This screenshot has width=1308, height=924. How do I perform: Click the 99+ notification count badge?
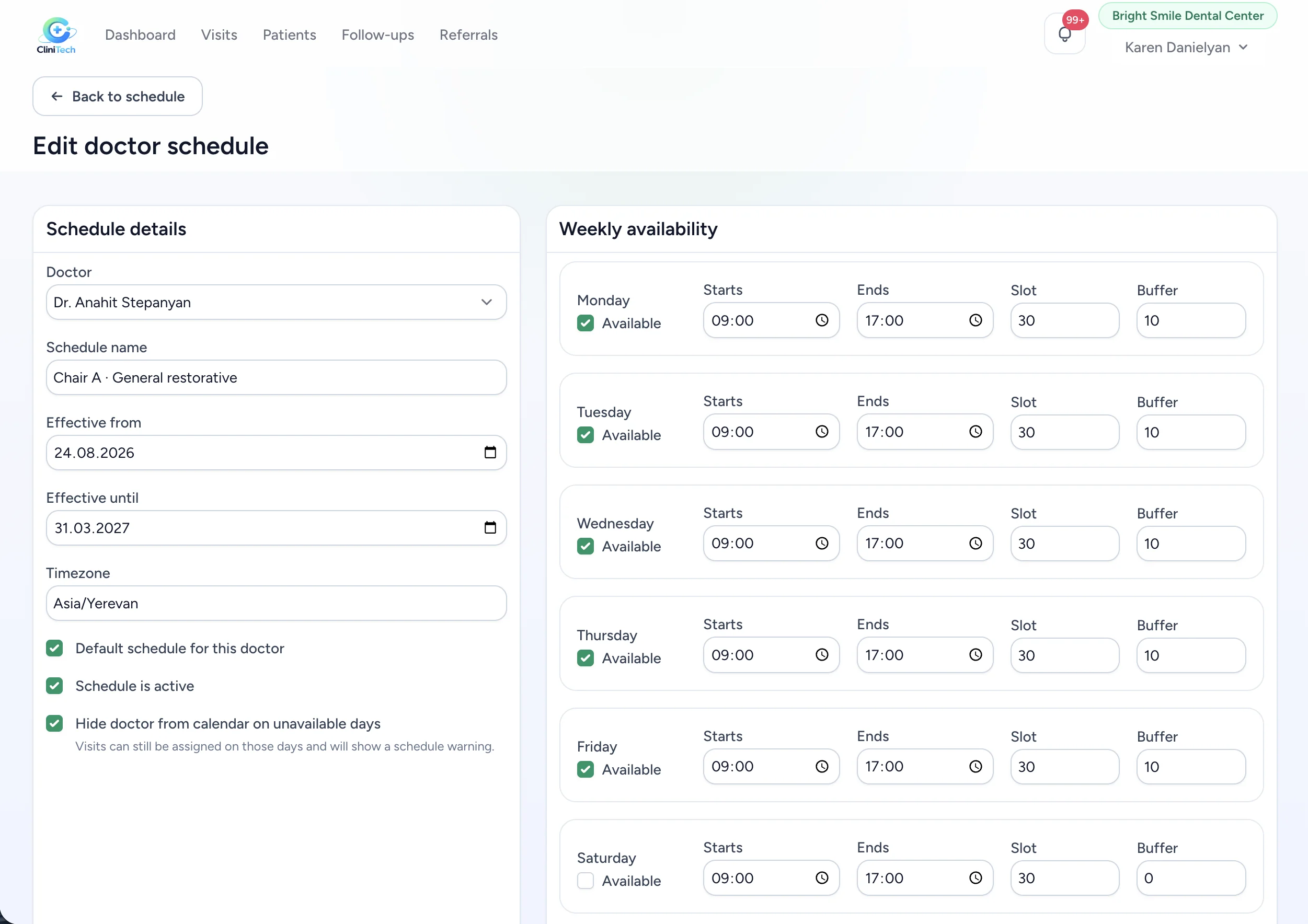tap(1075, 20)
